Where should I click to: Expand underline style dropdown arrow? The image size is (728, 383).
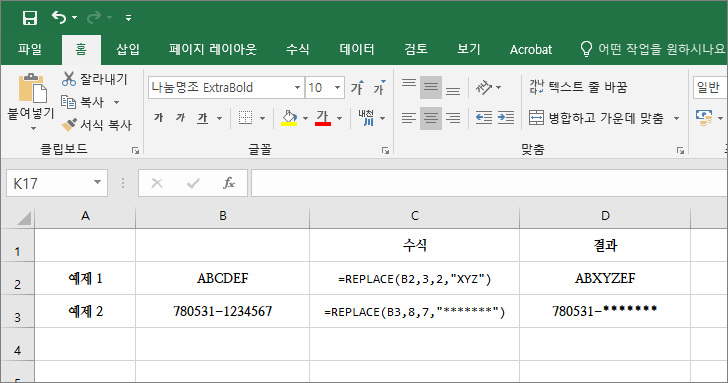(219, 118)
